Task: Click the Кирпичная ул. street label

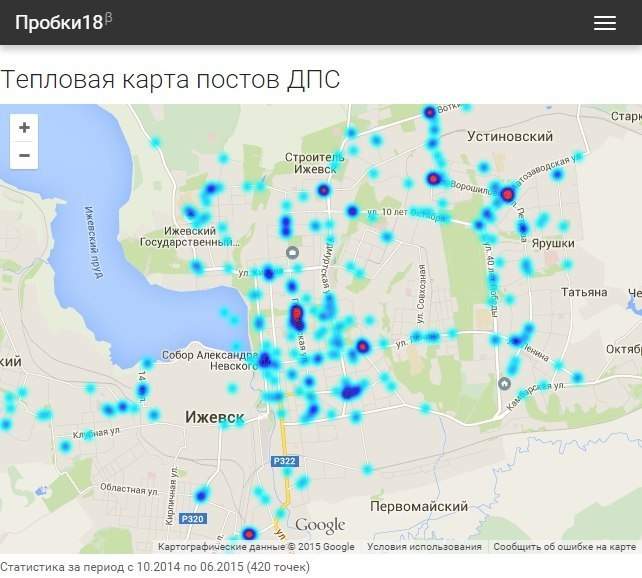Action: (x=171, y=496)
